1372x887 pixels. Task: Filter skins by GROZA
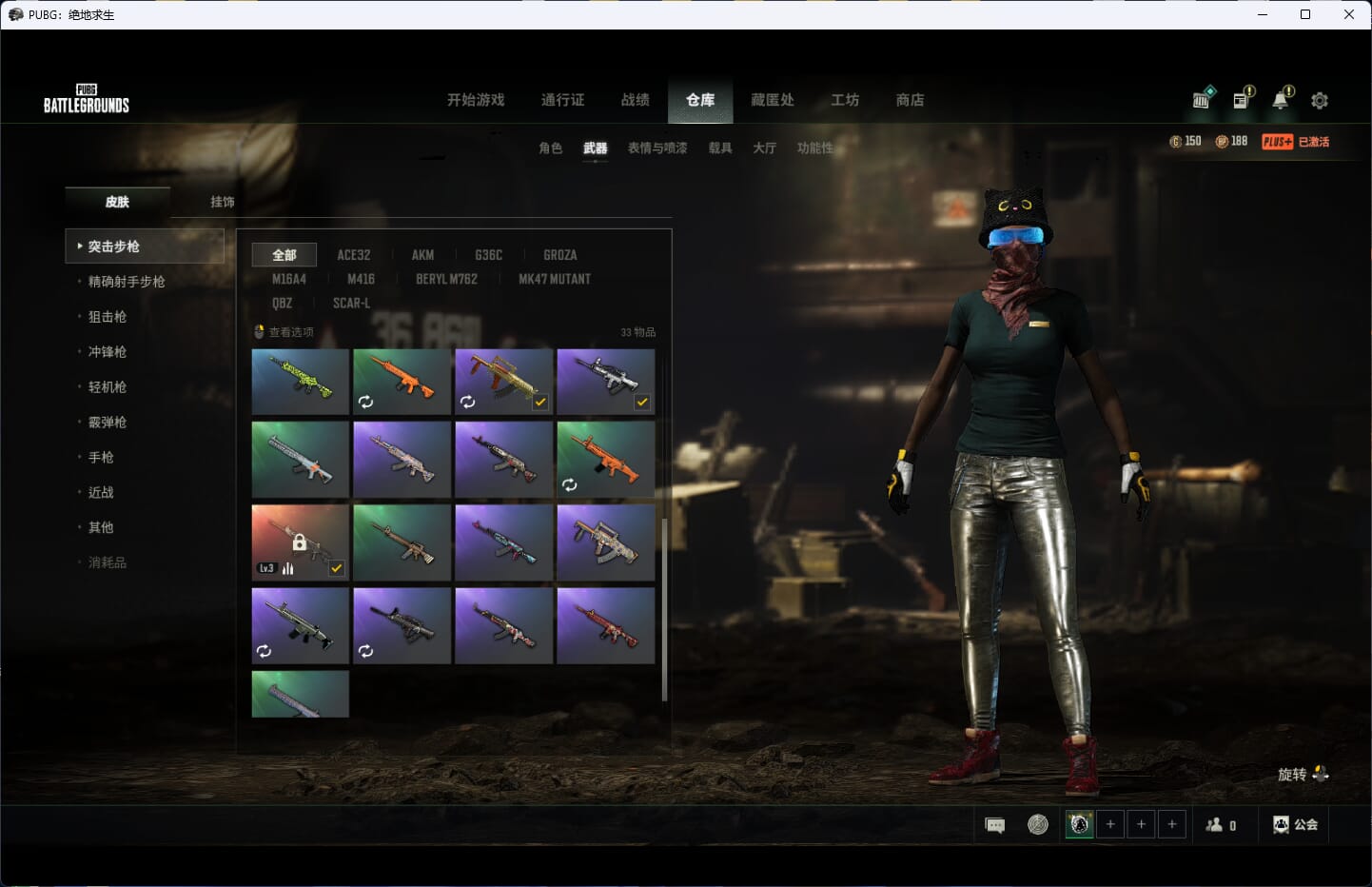[560, 255]
